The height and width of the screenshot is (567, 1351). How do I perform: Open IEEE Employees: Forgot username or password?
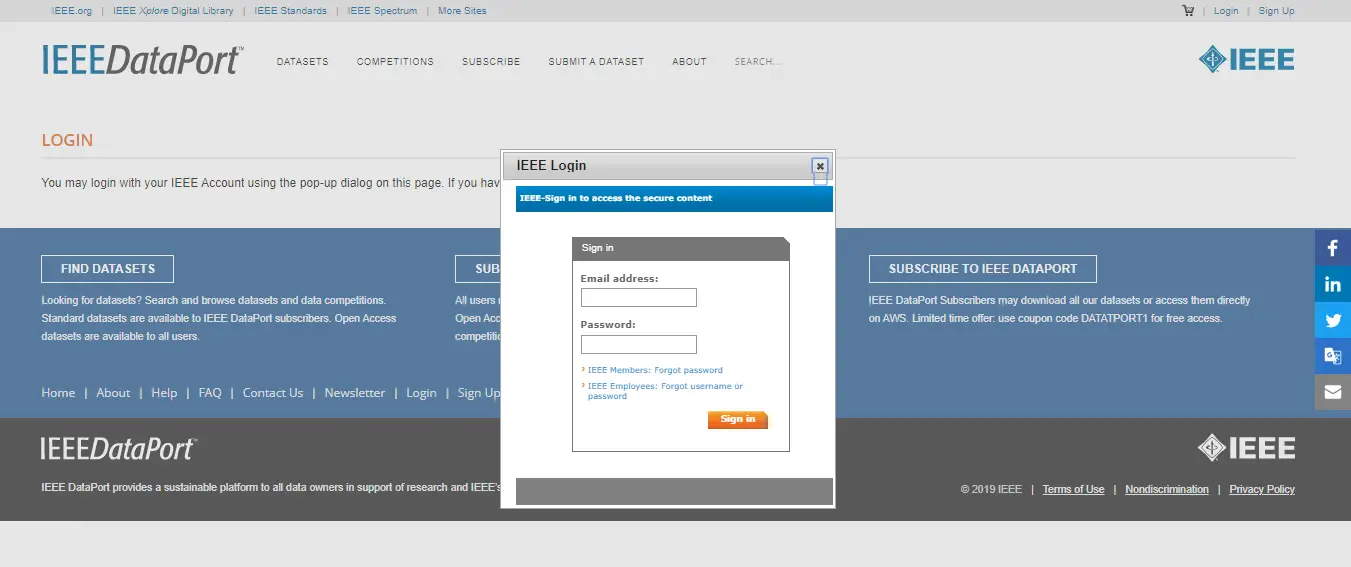(665, 391)
